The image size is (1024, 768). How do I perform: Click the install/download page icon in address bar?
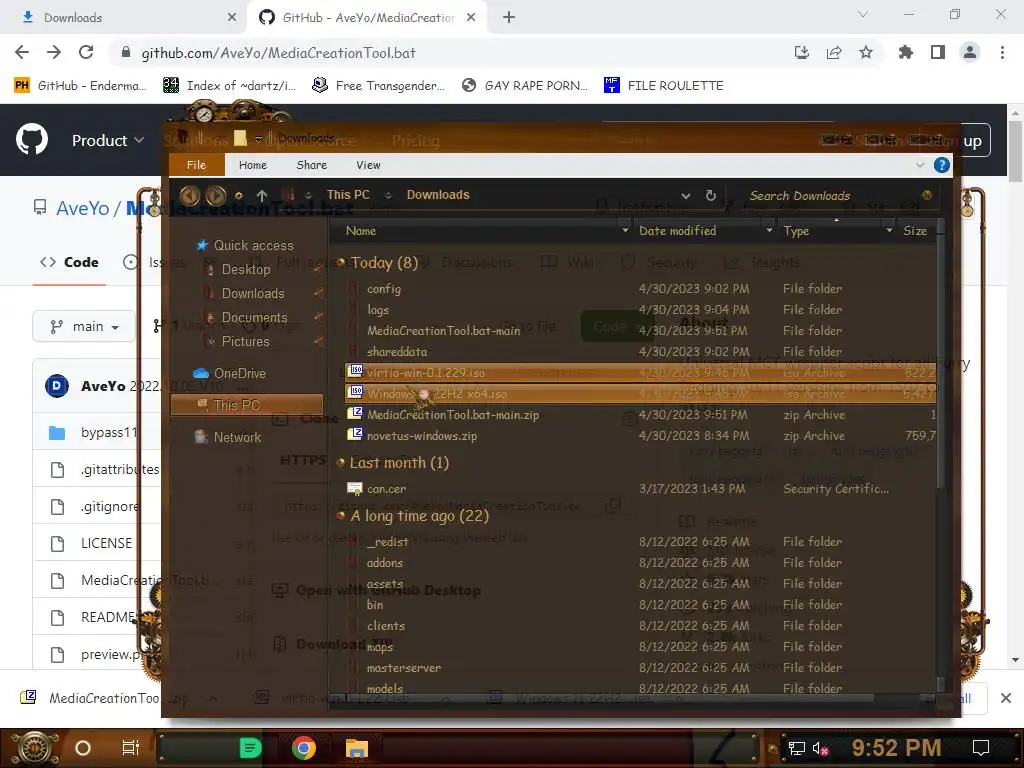(x=801, y=52)
